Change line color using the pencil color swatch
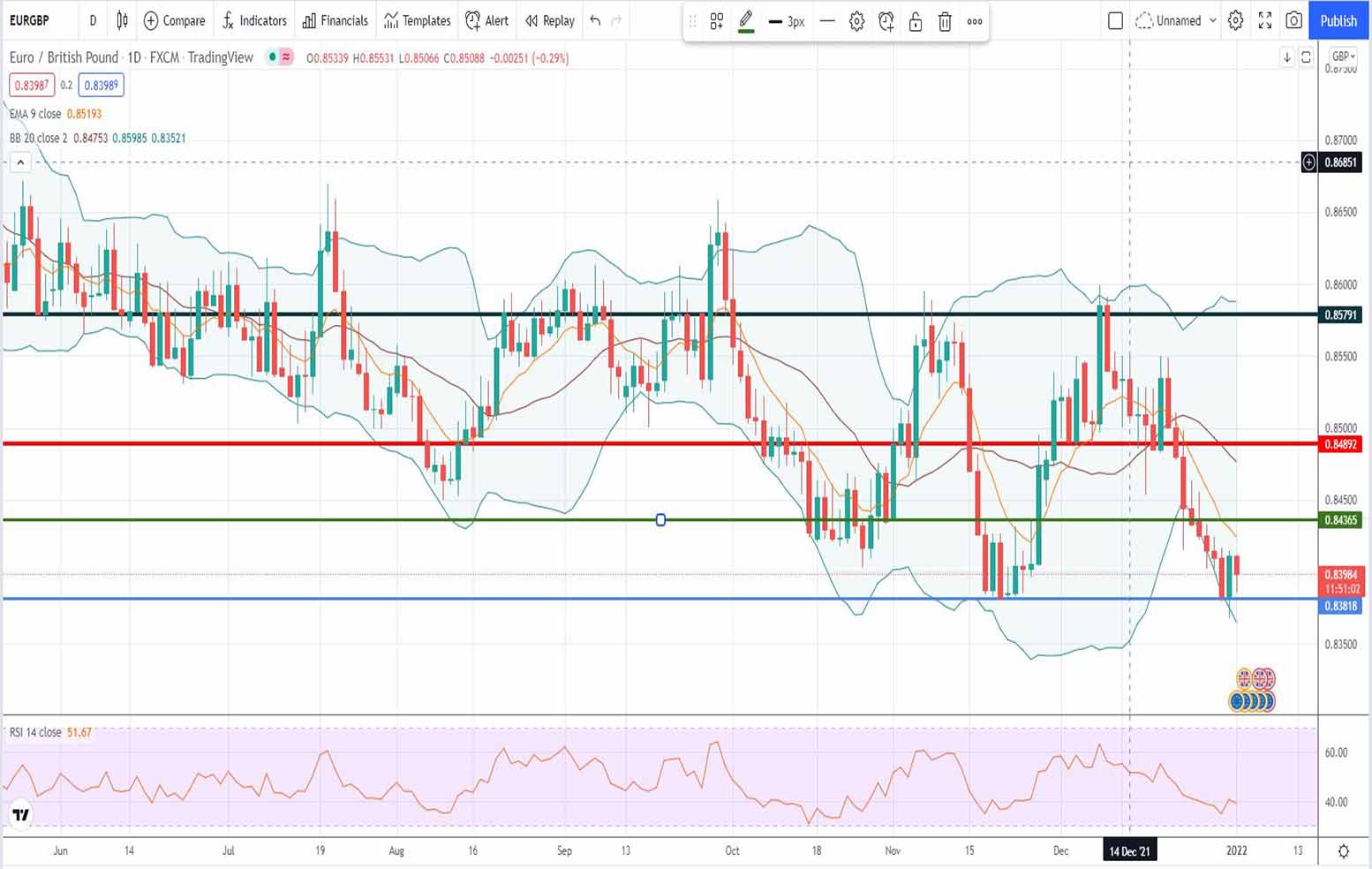 (x=746, y=22)
